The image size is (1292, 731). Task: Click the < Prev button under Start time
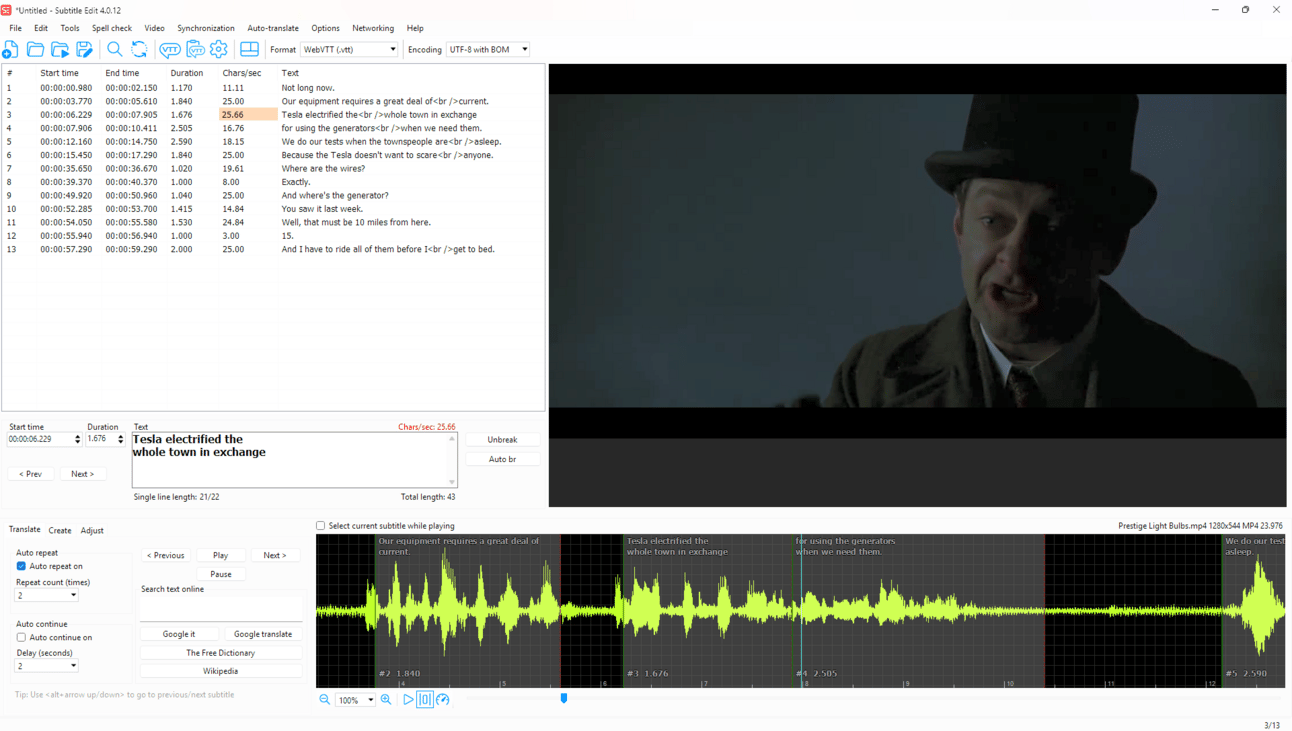point(31,474)
